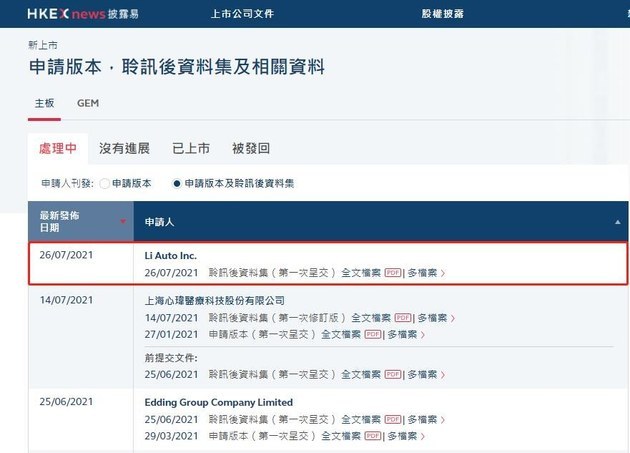Screen dimensions: 630x453
Task: Expand 多檔案 for 上海心瑋 14/07/2021 filing
Action: tap(436, 318)
